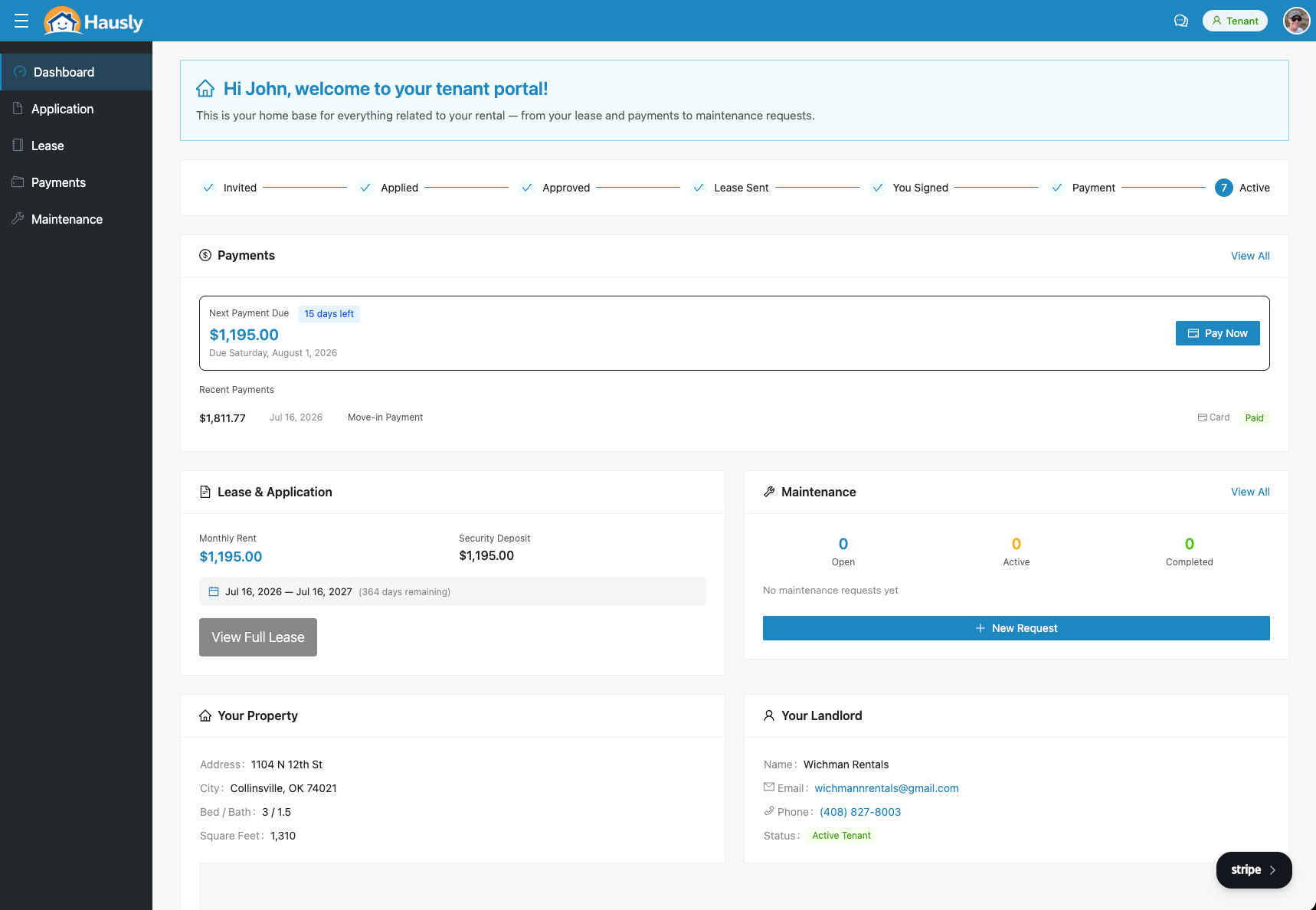Click the lease date calendar icon
This screenshot has width=1316, height=910.
[214, 591]
